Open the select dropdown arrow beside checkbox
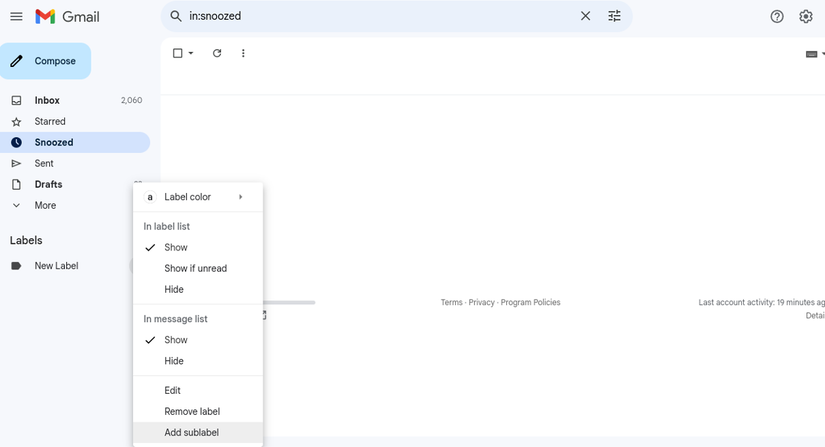The image size is (825, 447). pos(191,53)
